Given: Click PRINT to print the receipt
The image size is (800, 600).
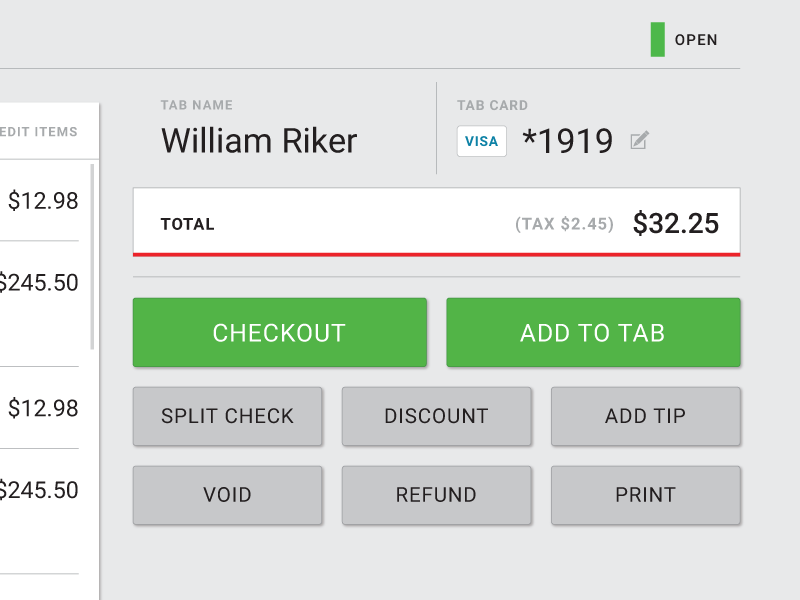Looking at the screenshot, I should pos(646,494).
